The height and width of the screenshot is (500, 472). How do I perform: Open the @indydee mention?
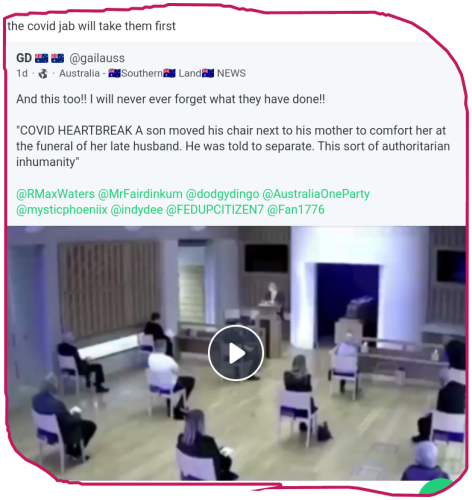click(x=136, y=210)
